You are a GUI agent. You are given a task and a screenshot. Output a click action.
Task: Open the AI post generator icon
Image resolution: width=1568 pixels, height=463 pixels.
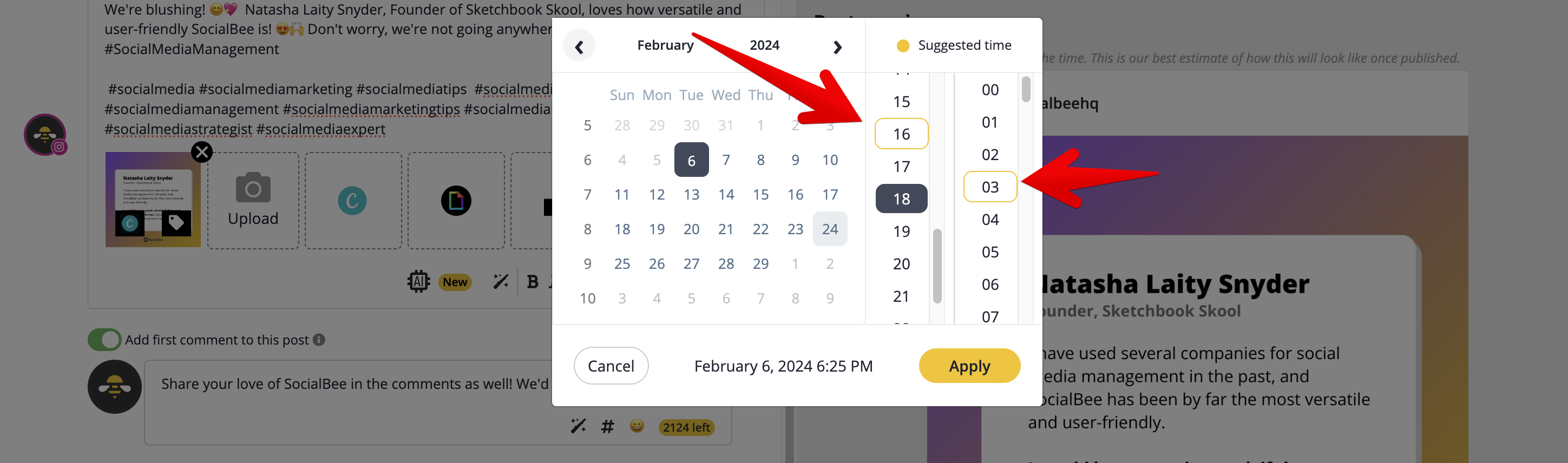[419, 282]
